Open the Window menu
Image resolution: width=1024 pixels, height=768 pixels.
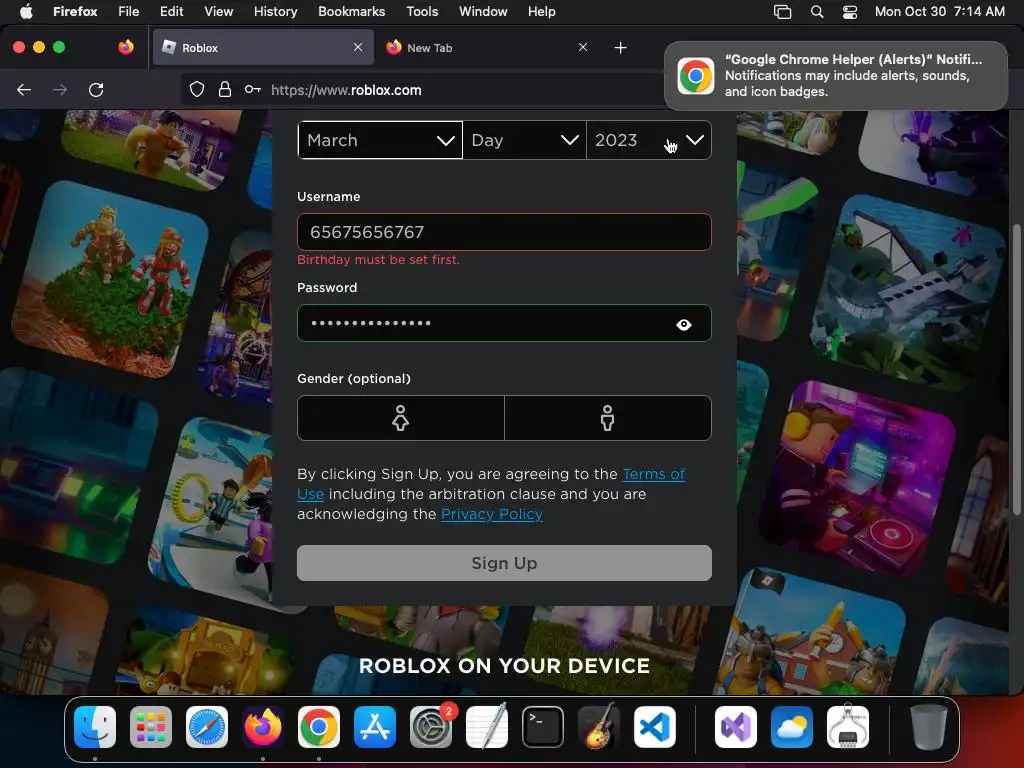(483, 11)
